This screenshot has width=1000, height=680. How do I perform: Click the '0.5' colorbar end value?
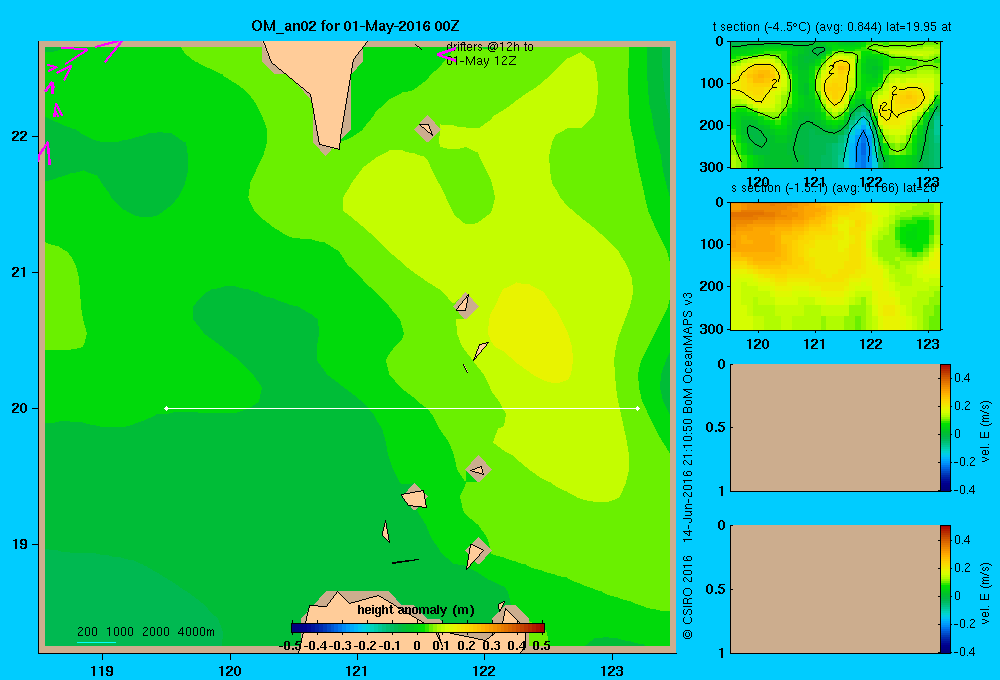coord(541,646)
